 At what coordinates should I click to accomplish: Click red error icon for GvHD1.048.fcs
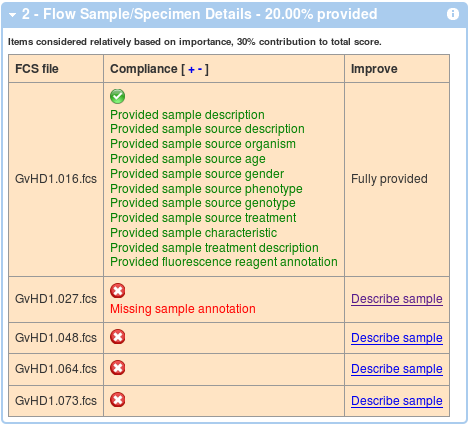[x=118, y=337]
